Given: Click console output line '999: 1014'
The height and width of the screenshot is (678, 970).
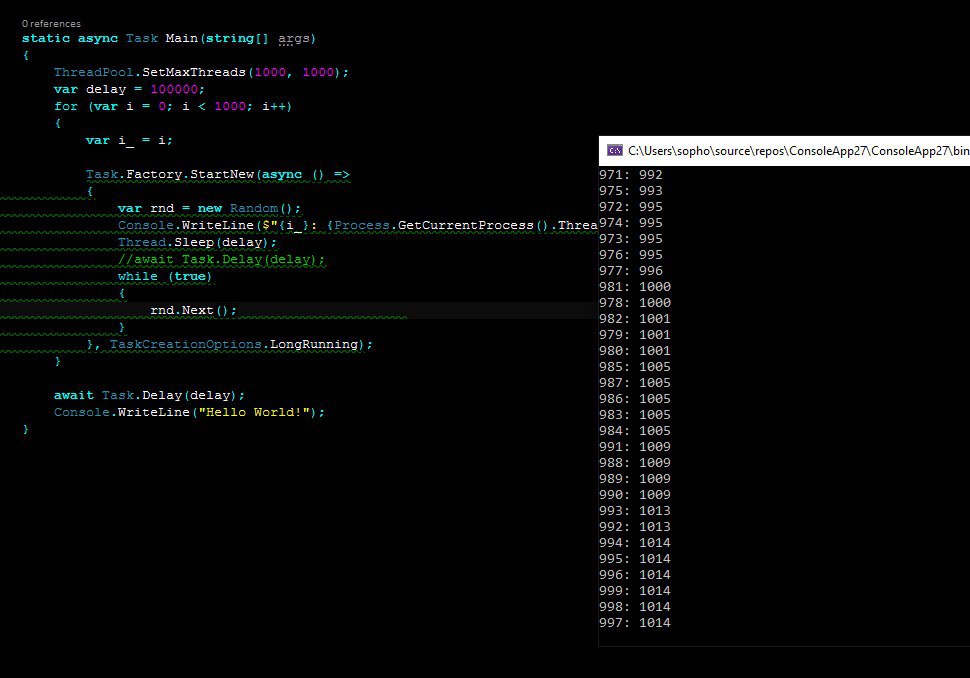Looking at the screenshot, I should coord(635,591).
